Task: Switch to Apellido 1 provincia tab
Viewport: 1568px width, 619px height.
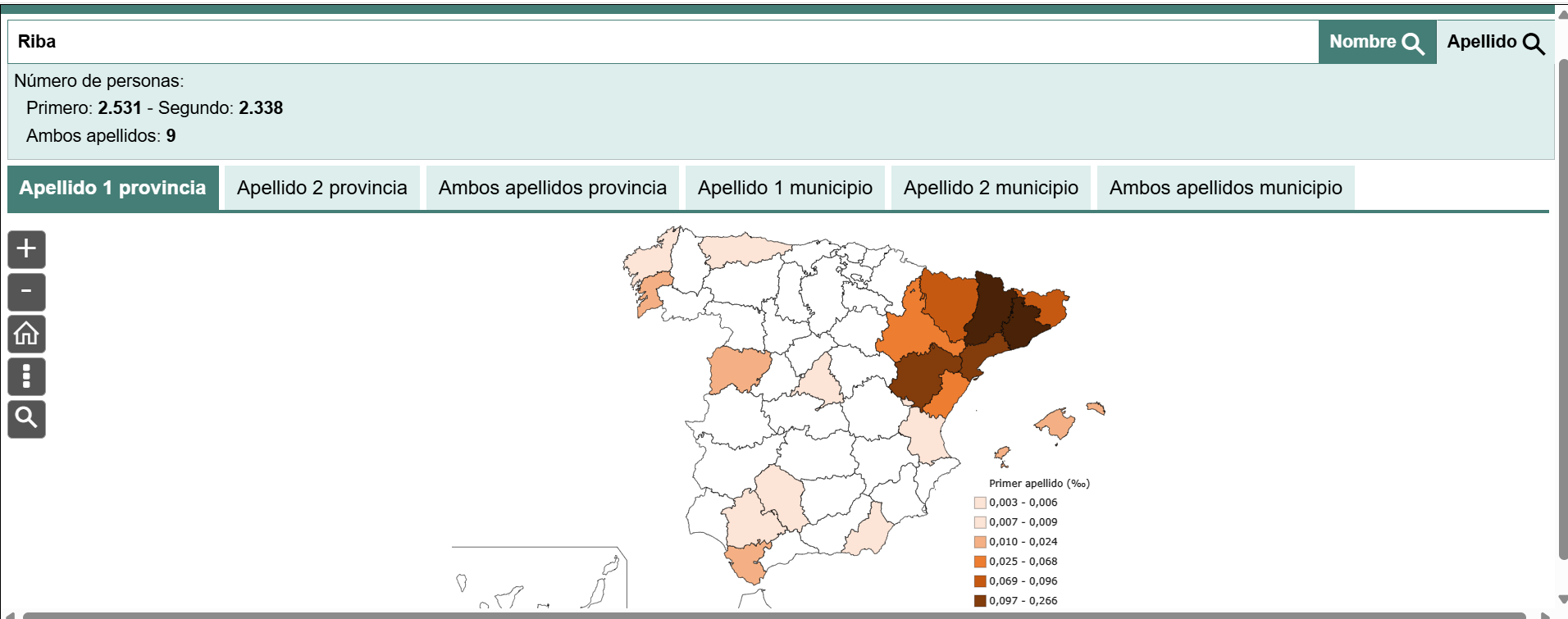Action: [113, 188]
